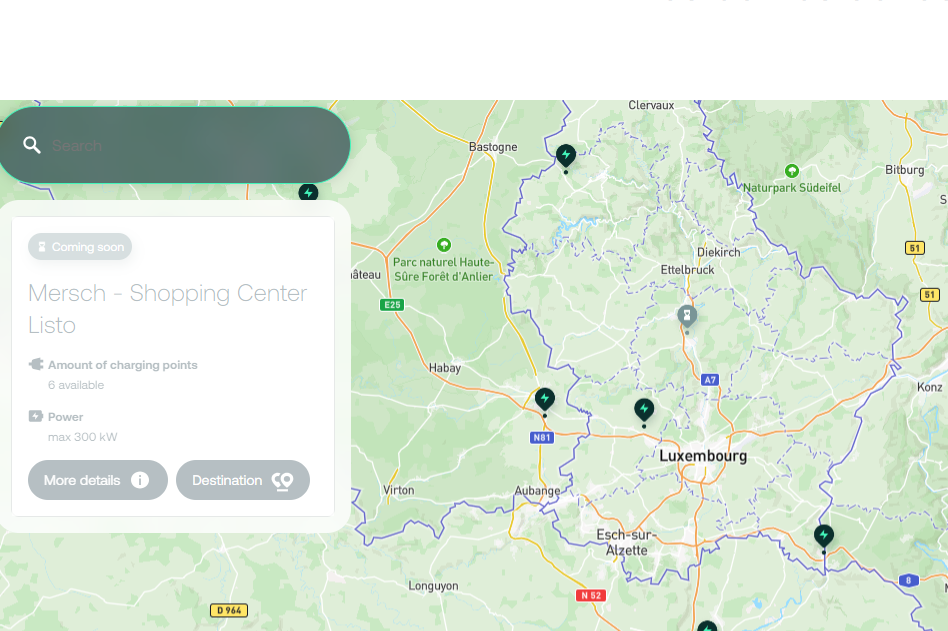Open More details for Mersch station
The height and width of the screenshot is (631, 948).
(97, 480)
